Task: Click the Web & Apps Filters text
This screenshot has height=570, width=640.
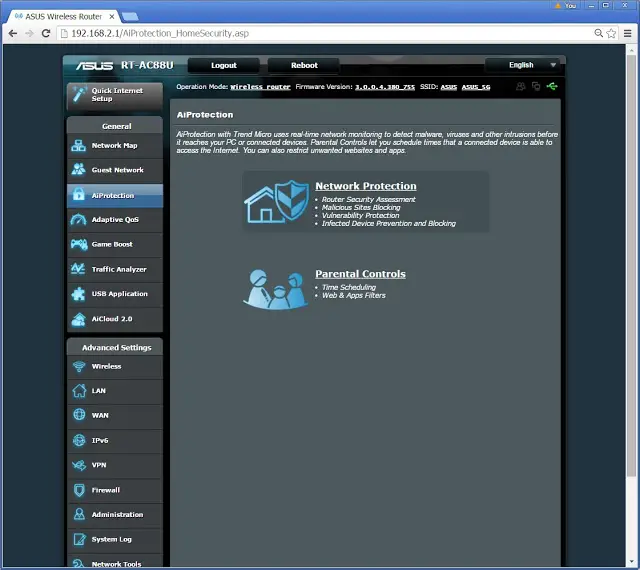Action: (x=353, y=295)
